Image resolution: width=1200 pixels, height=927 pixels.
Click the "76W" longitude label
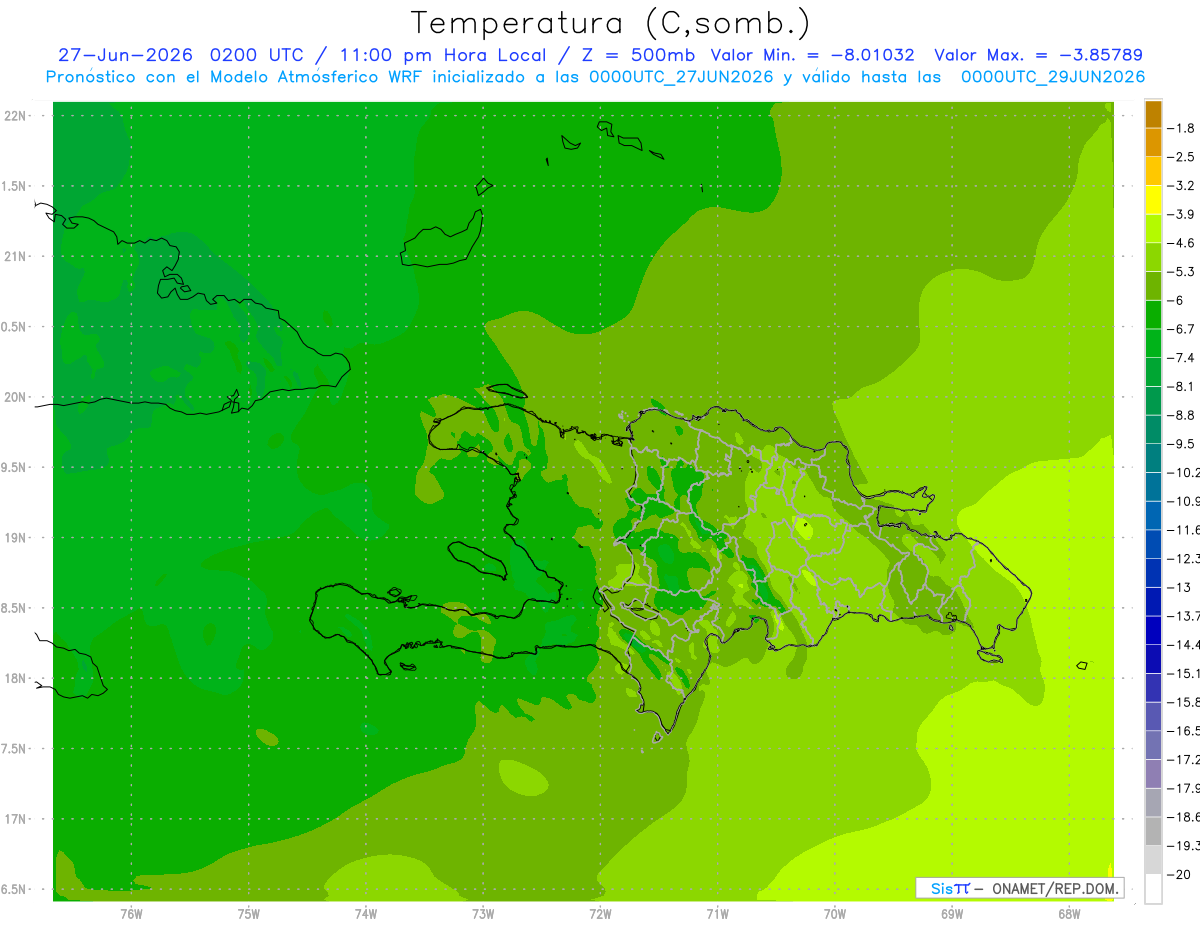[x=131, y=913]
